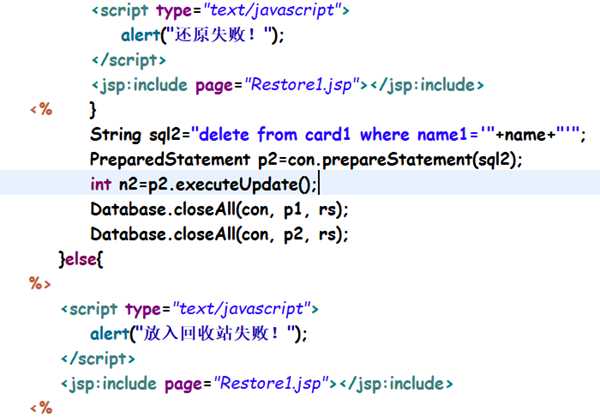This screenshot has width=600, height=418.
Task: Click the alert("还原失败！") statement
Action: coord(203,36)
